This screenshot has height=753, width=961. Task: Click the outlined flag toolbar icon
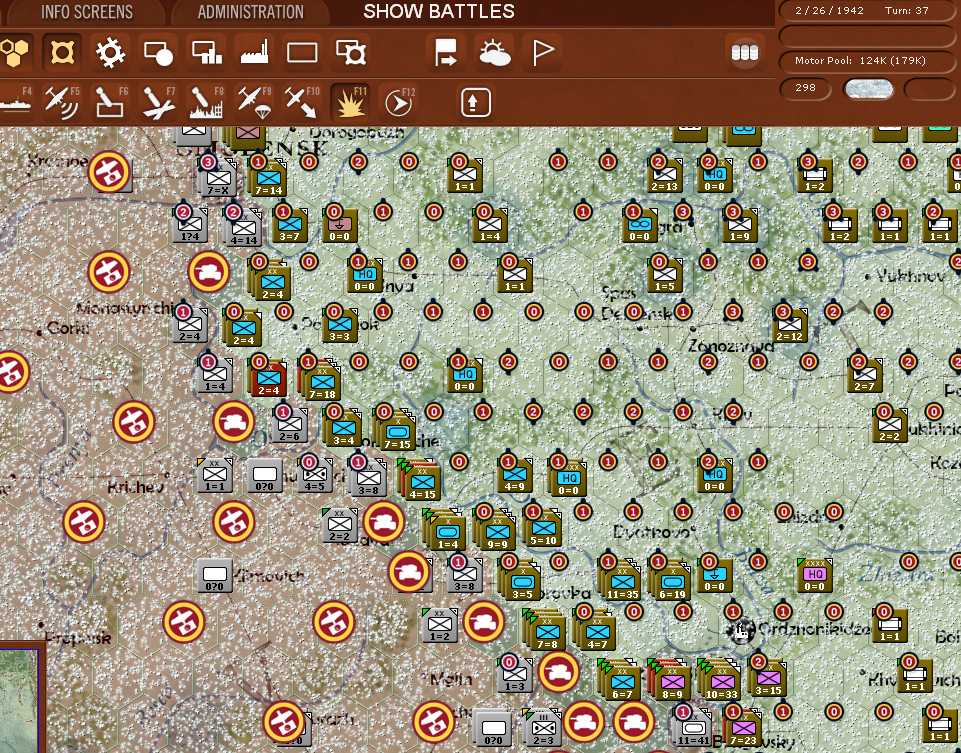(542, 53)
